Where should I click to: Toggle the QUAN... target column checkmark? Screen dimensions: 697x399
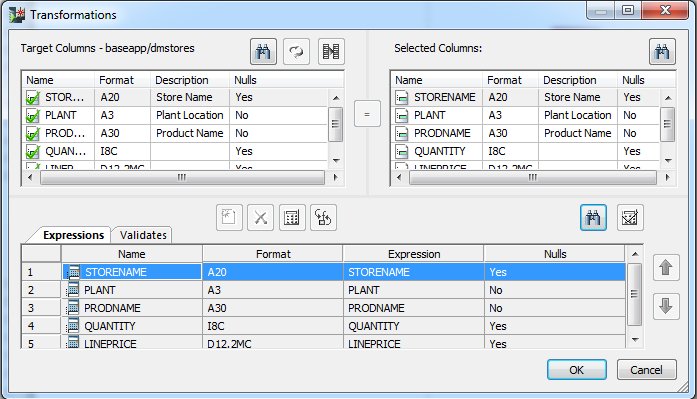click(32, 152)
